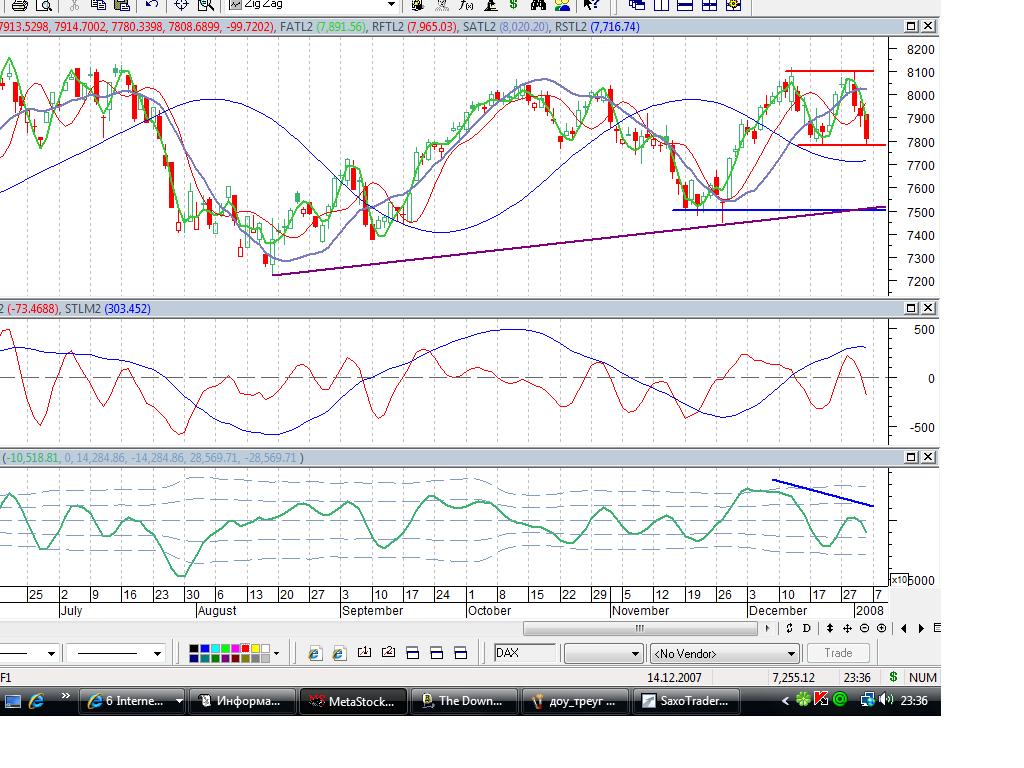Pick the cyan color swatch
This screenshot has width=1024, height=768.
214,648
